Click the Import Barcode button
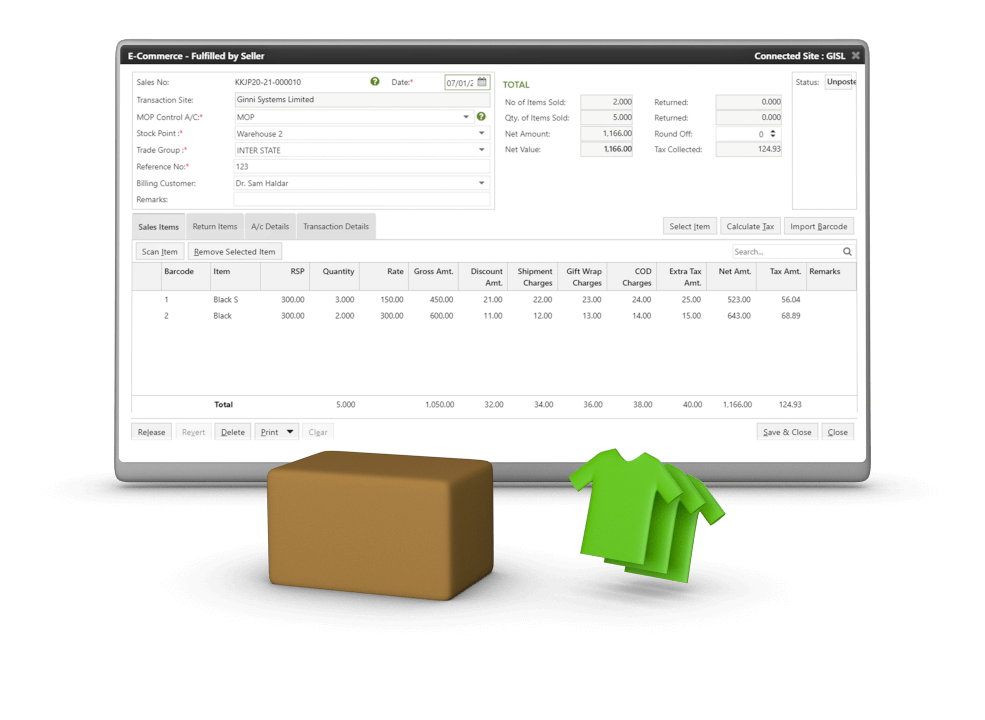 click(x=819, y=226)
